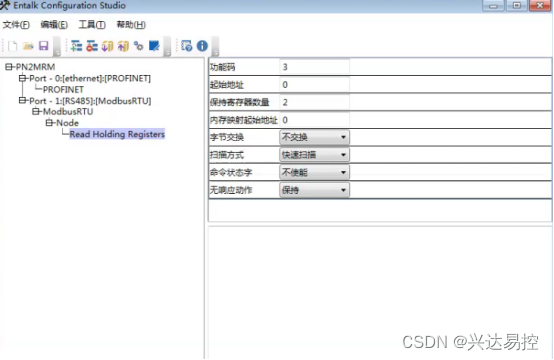Open the 命令状态字 dropdown
The height and width of the screenshot is (360, 554).
pos(314,172)
